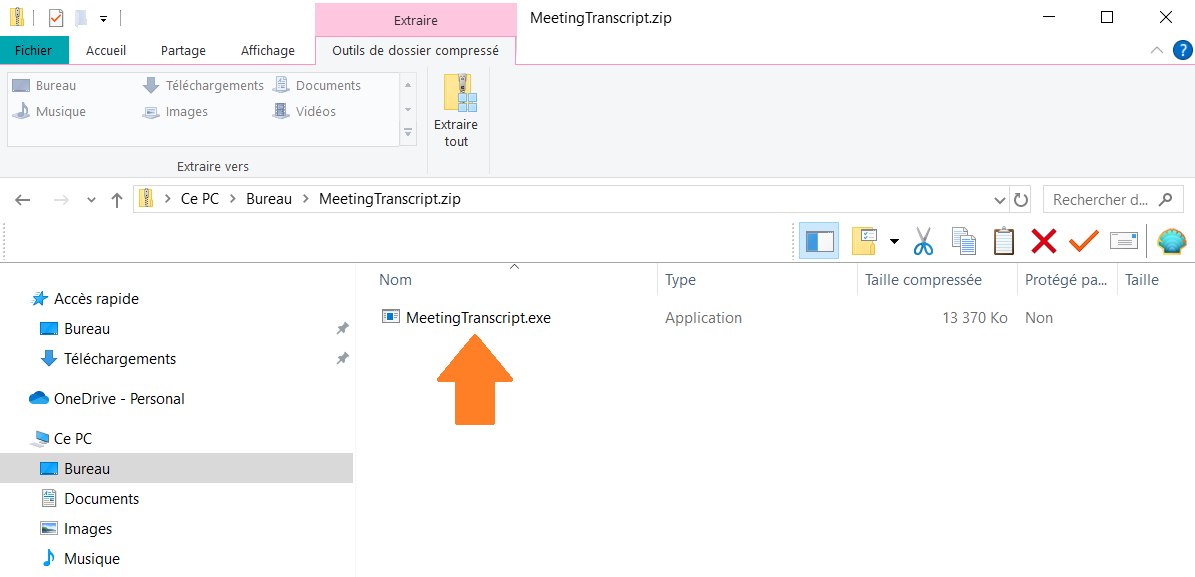Click the red X Delete icon

click(1043, 242)
